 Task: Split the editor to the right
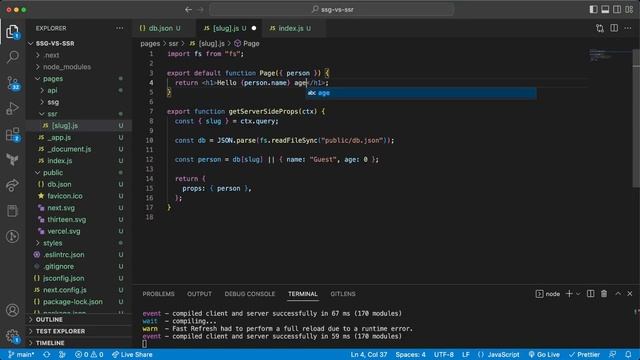(x=614, y=28)
